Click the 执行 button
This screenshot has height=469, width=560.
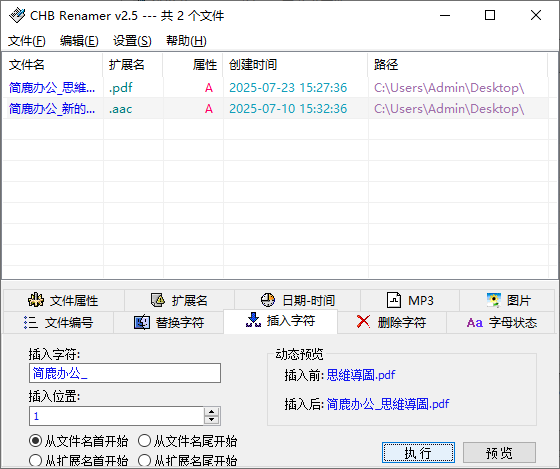[418, 453]
